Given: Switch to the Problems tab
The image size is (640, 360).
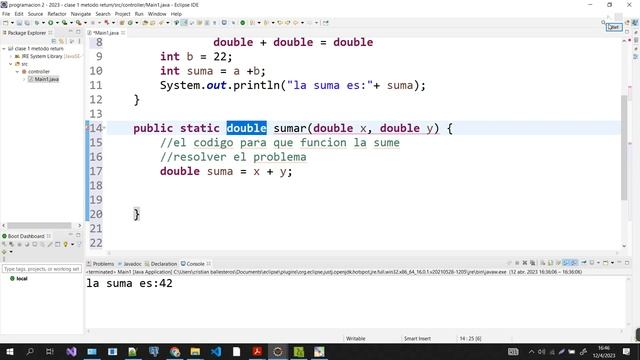Looking at the screenshot, I should (x=100, y=264).
